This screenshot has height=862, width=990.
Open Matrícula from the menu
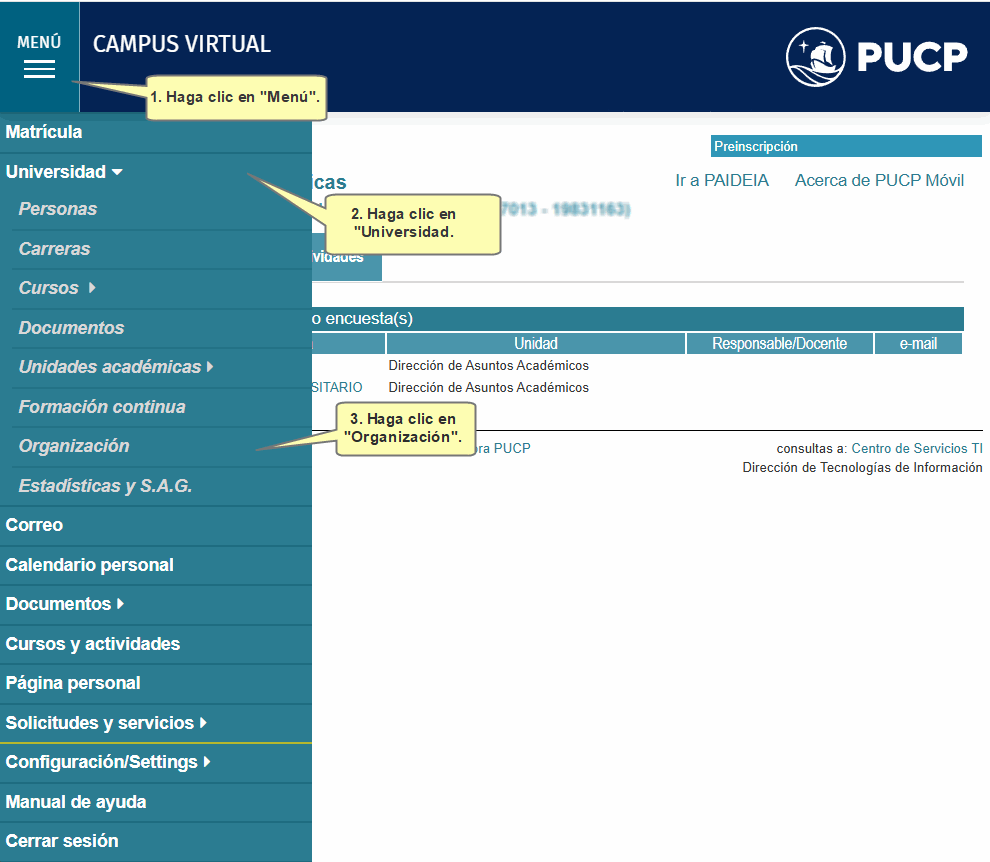pyautogui.click(x=44, y=132)
